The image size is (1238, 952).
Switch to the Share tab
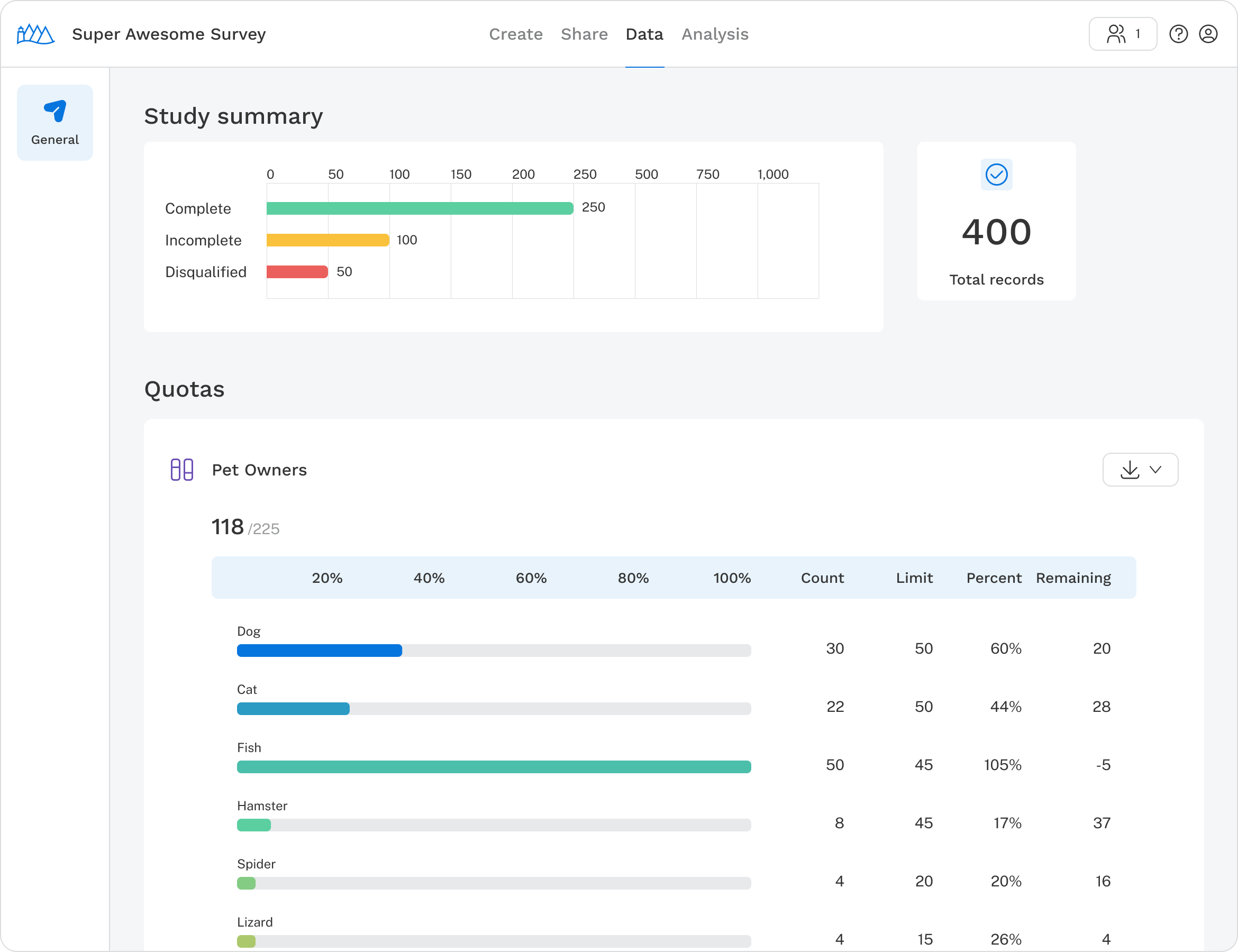coord(585,34)
